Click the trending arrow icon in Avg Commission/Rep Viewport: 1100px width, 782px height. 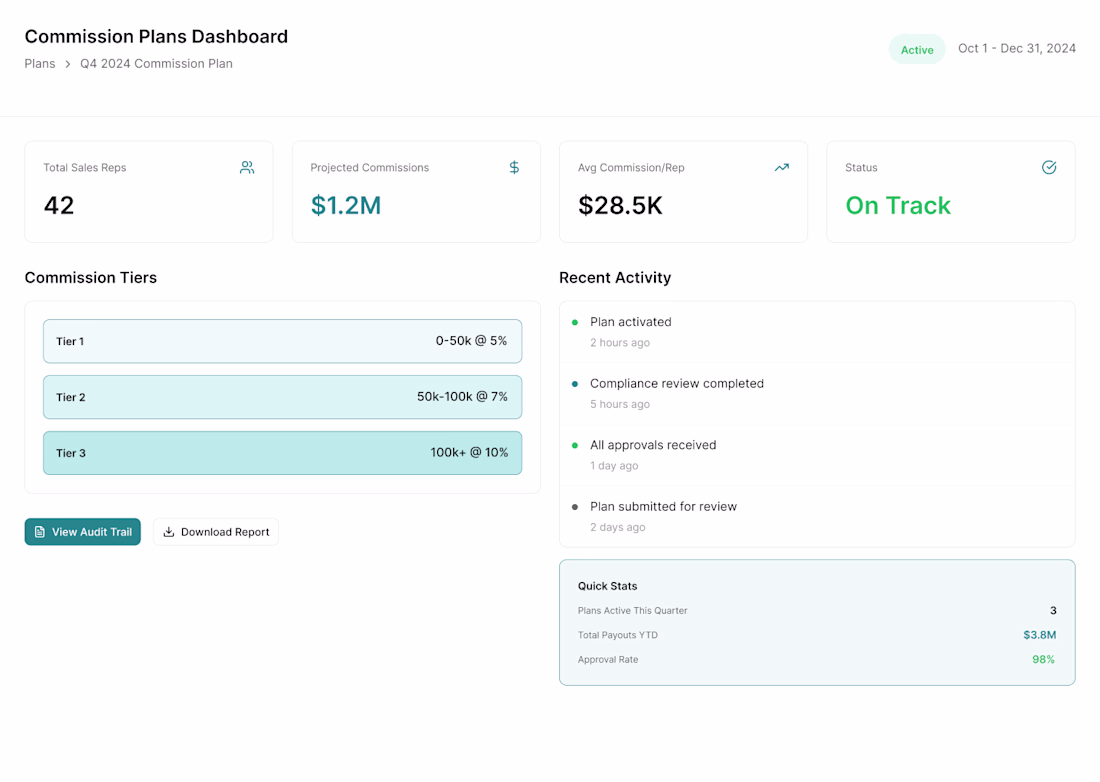click(782, 168)
